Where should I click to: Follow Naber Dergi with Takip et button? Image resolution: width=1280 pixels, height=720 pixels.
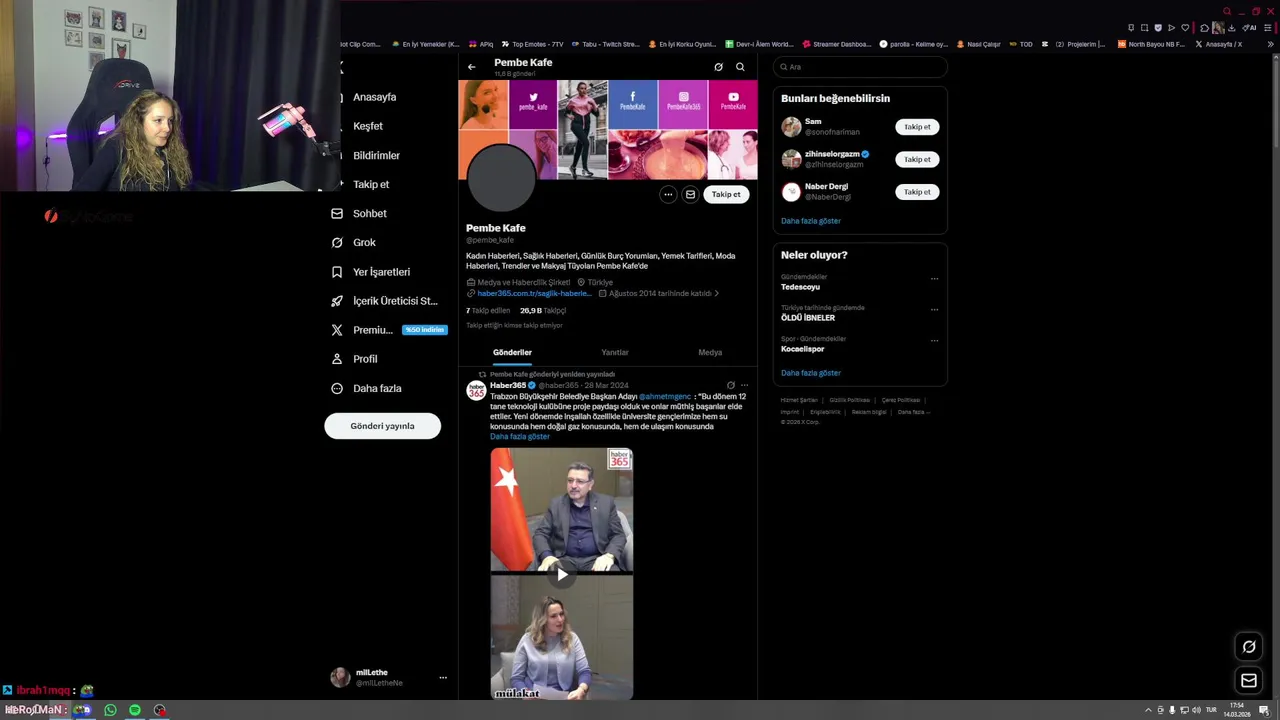coord(917,192)
